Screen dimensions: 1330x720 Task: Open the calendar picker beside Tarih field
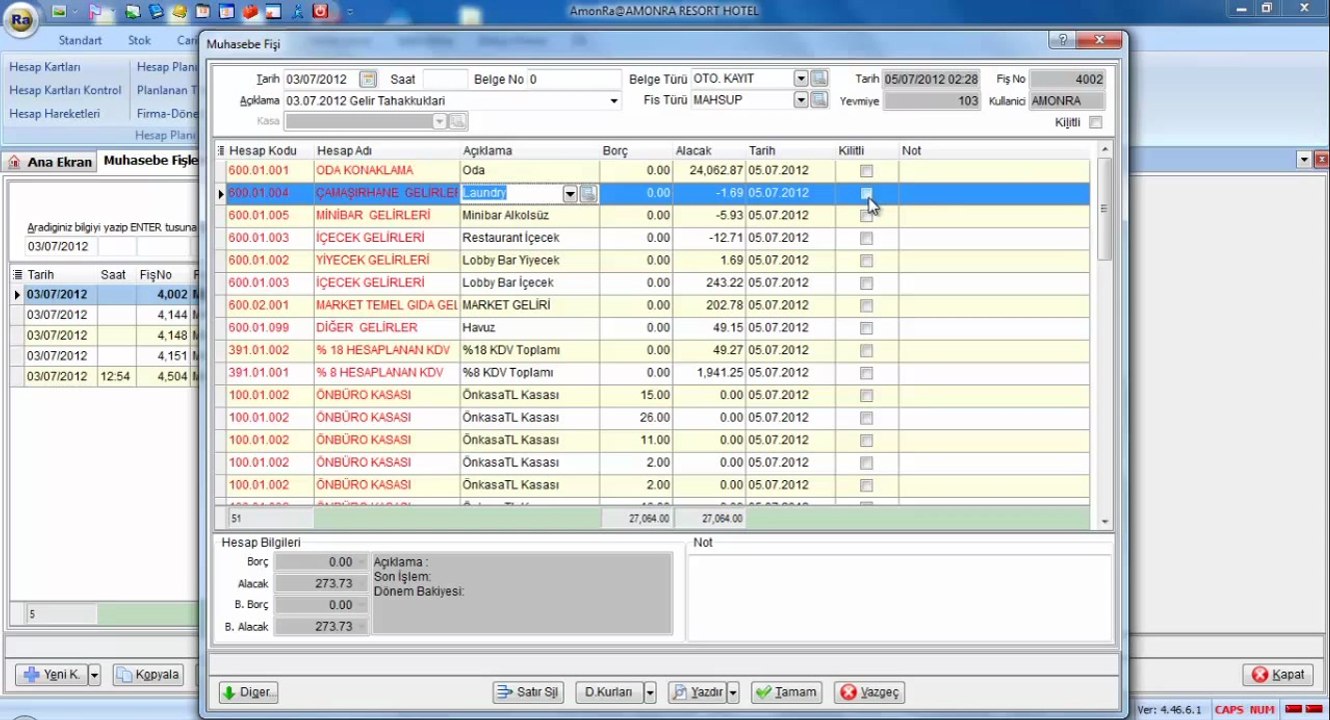click(368, 79)
